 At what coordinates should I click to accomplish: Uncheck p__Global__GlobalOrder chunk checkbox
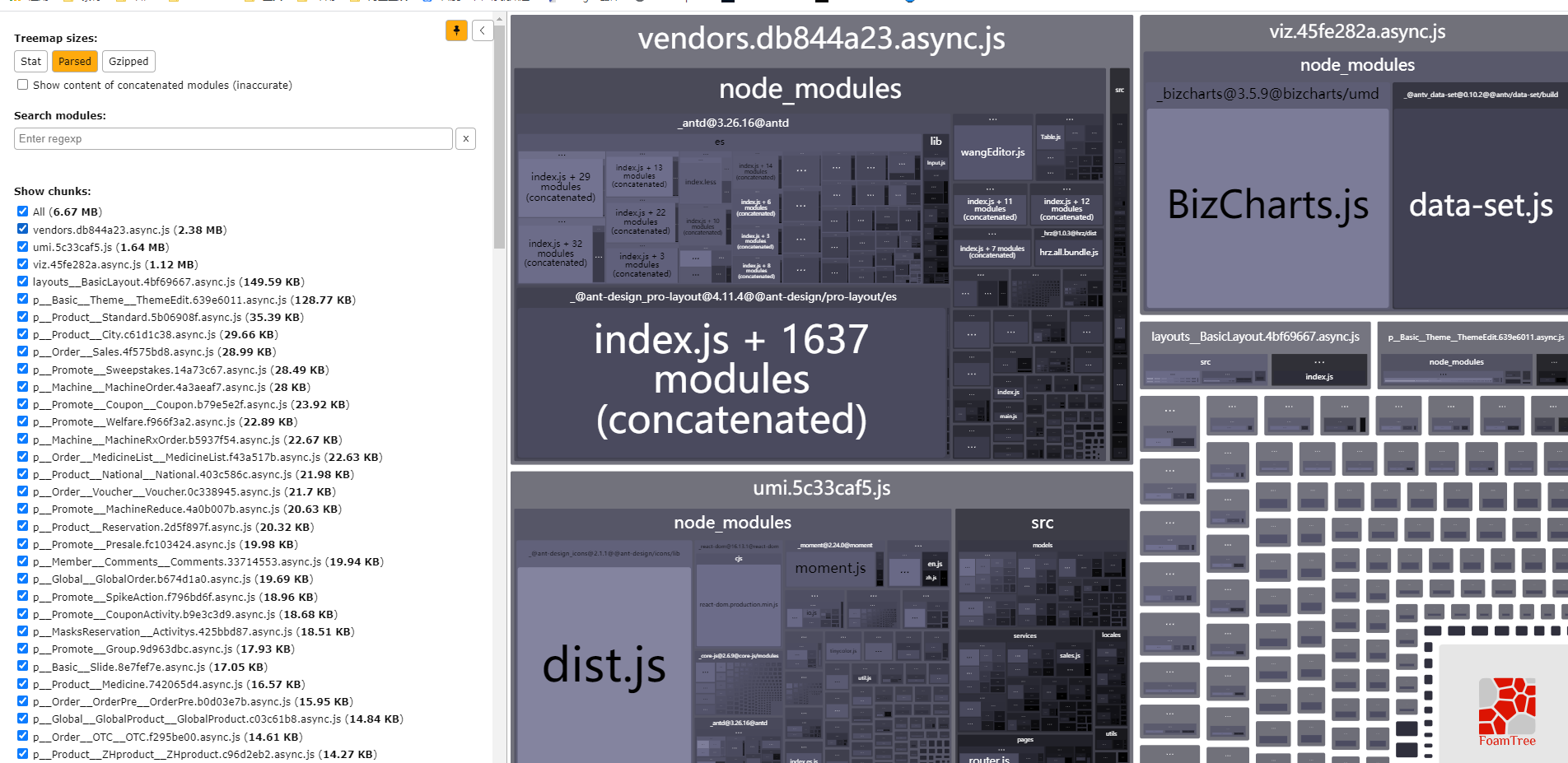coord(23,579)
